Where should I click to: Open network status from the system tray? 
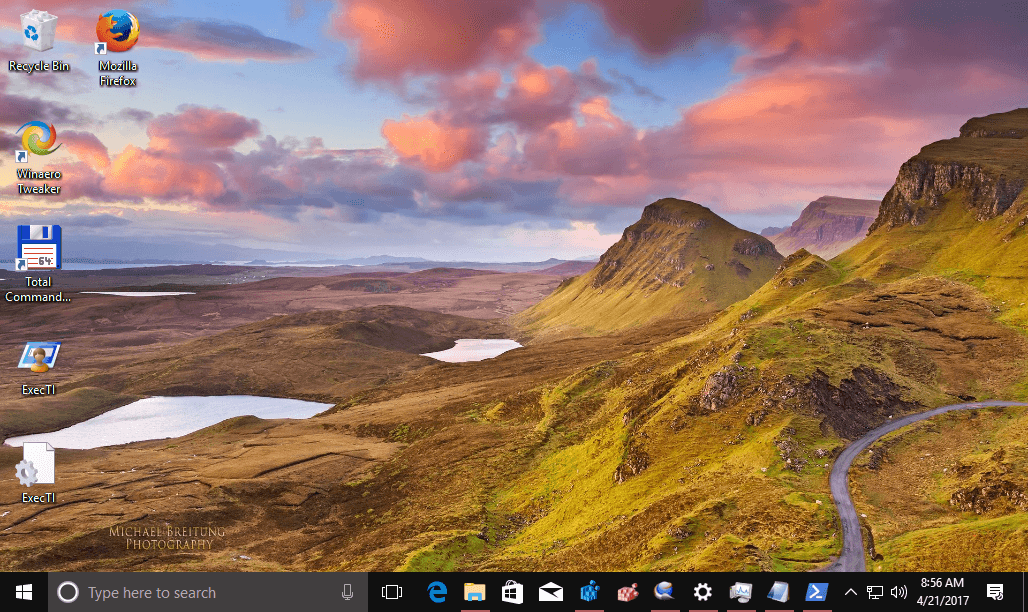(874, 592)
